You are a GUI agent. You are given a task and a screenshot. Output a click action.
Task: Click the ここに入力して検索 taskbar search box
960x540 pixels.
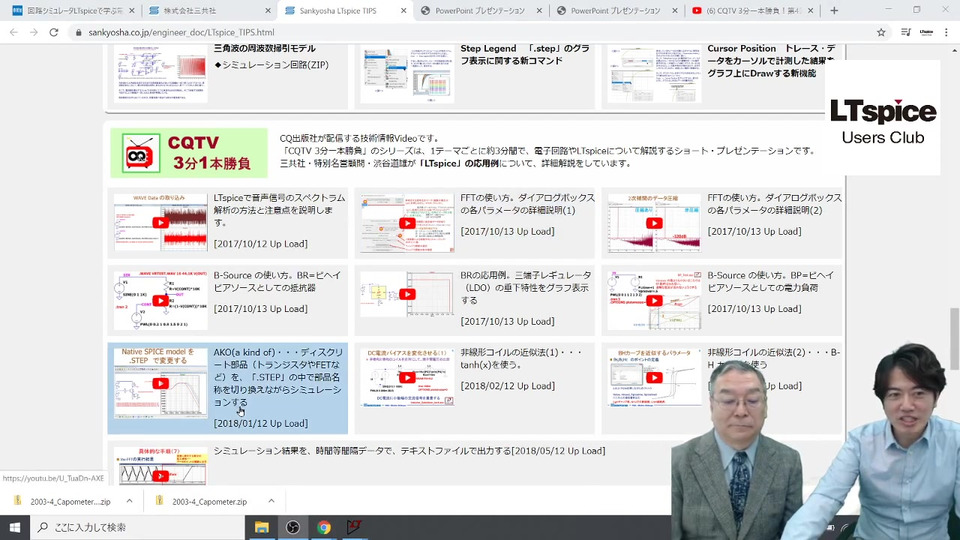[x=137, y=527]
